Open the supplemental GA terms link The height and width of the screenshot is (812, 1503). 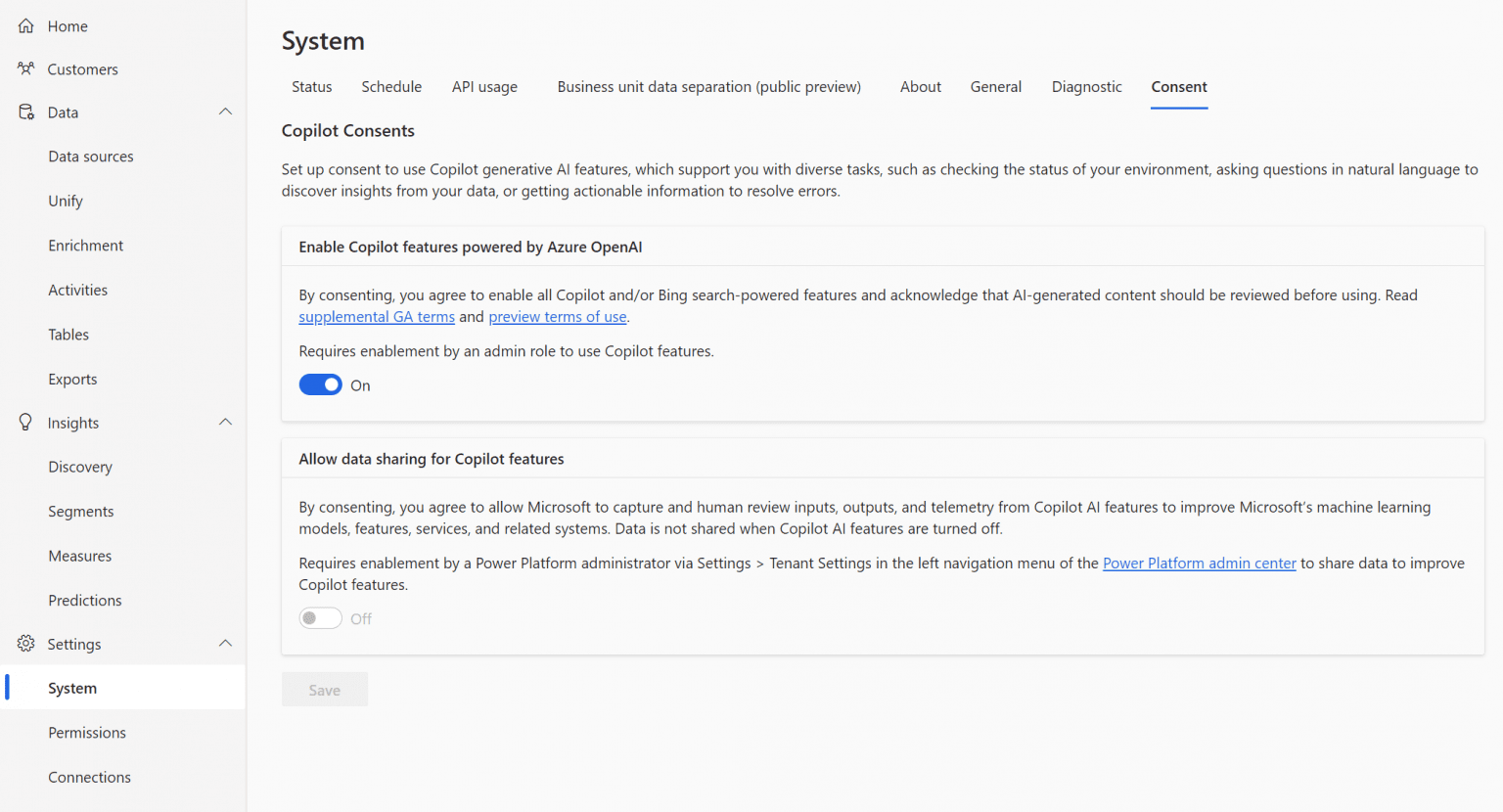coord(377,316)
